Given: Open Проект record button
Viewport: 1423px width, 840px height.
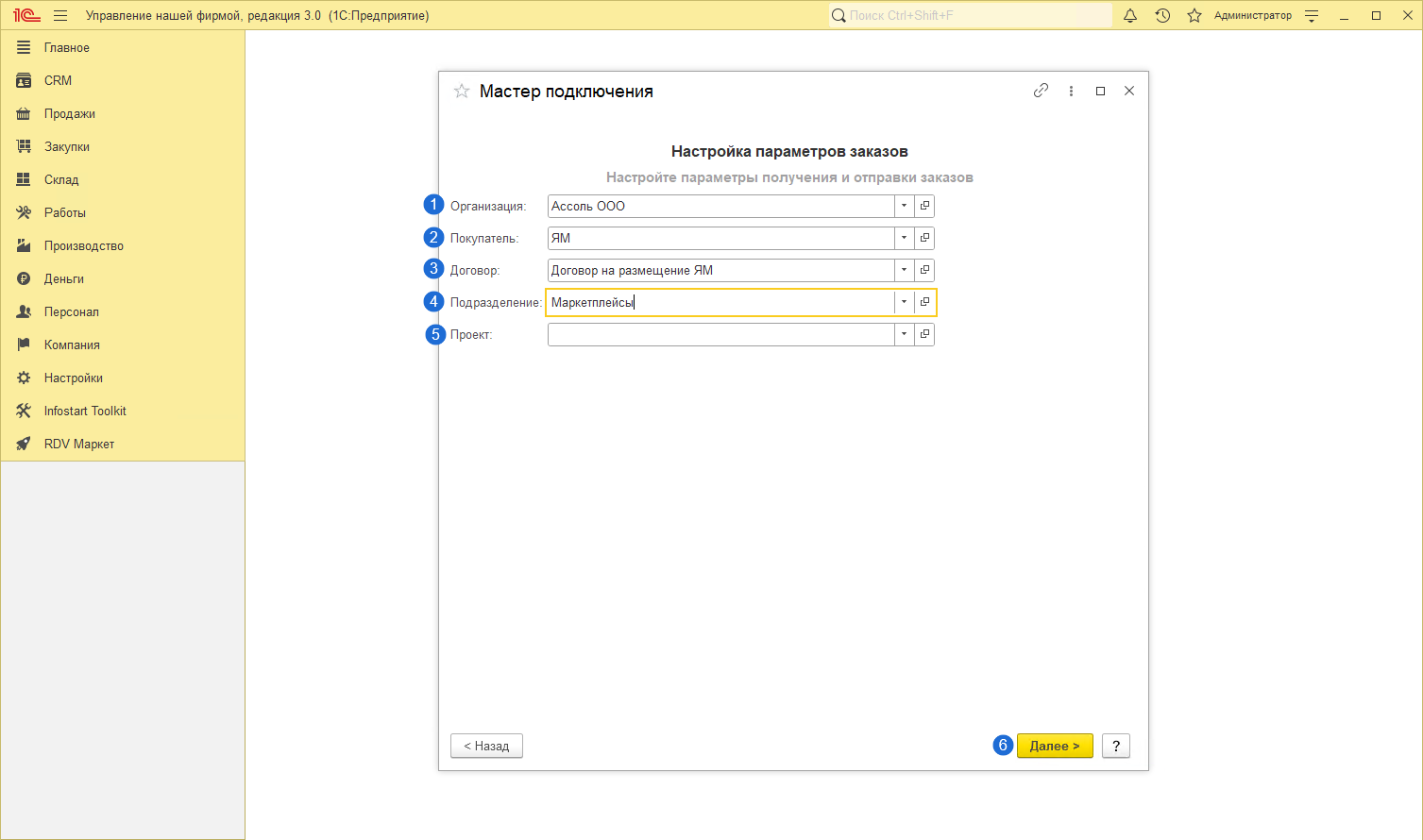Looking at the screenshot, I should coord(924,334).
